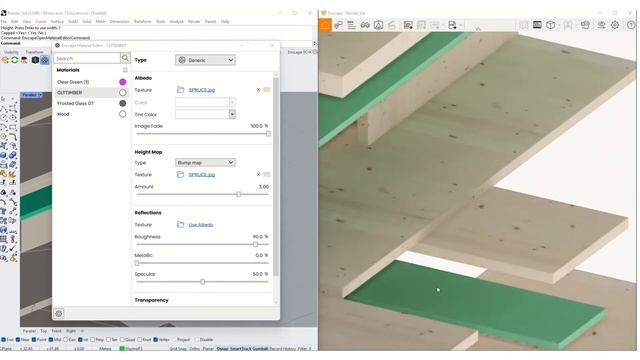Screen dimensions: 640x360
Task: Select Clear Green (1) material
Action: (92, 82)
